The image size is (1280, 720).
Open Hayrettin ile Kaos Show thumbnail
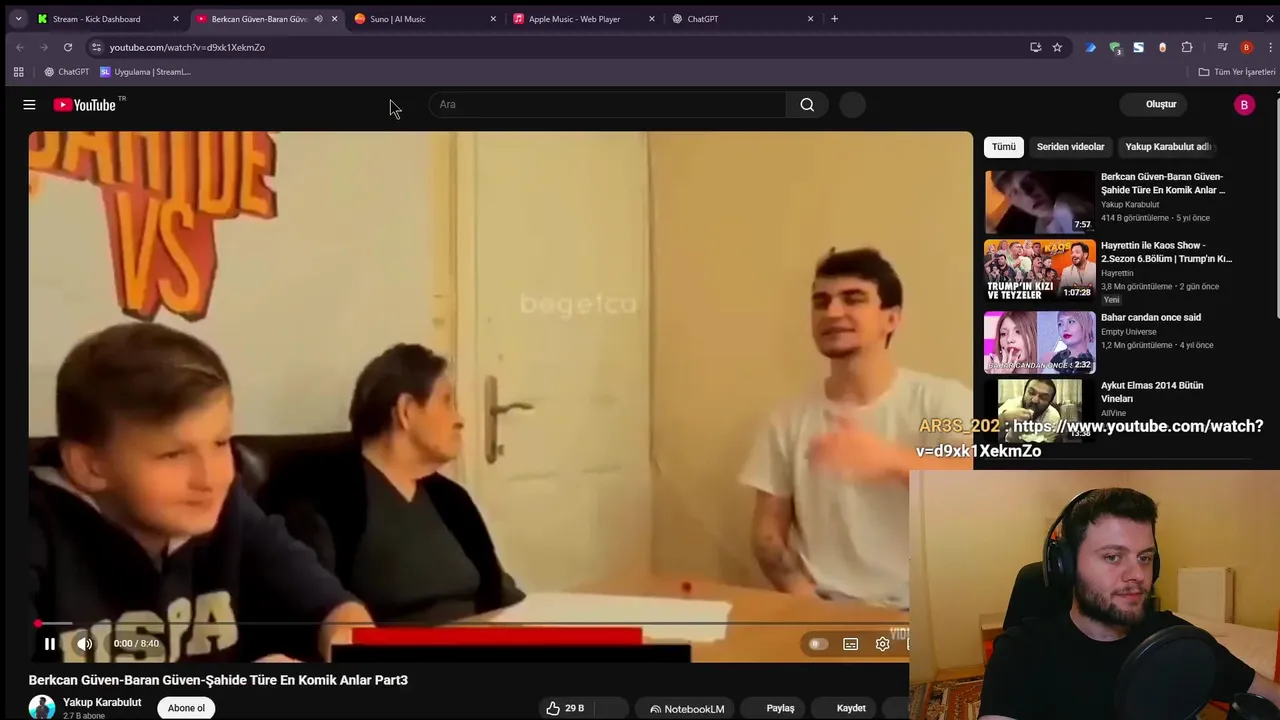(x=1040, y=270)
